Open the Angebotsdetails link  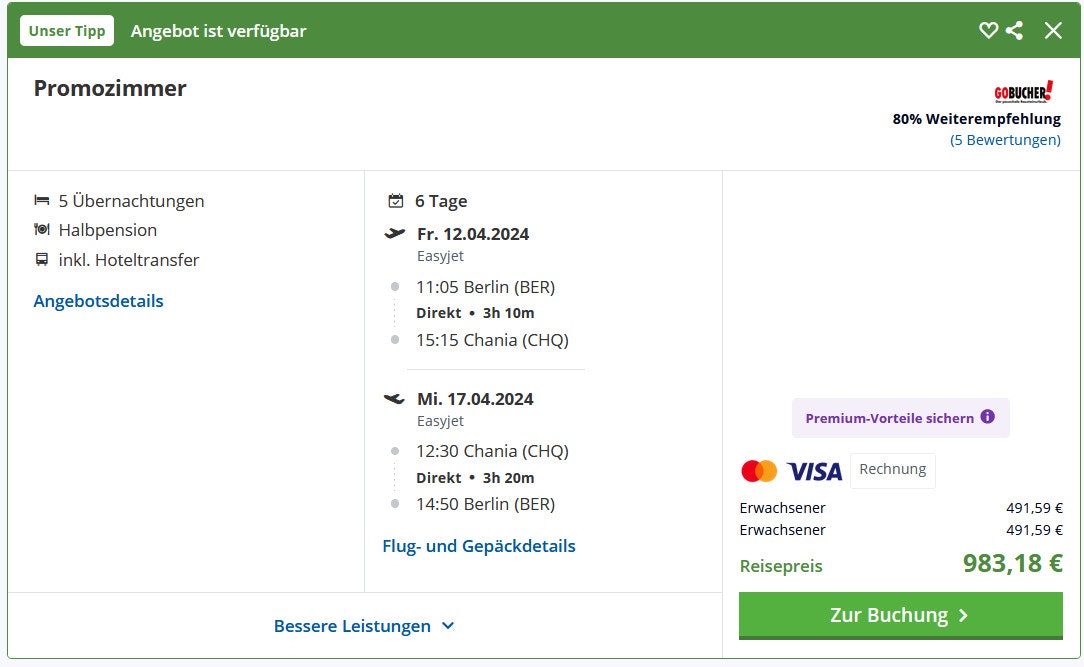tap(98, 301)
